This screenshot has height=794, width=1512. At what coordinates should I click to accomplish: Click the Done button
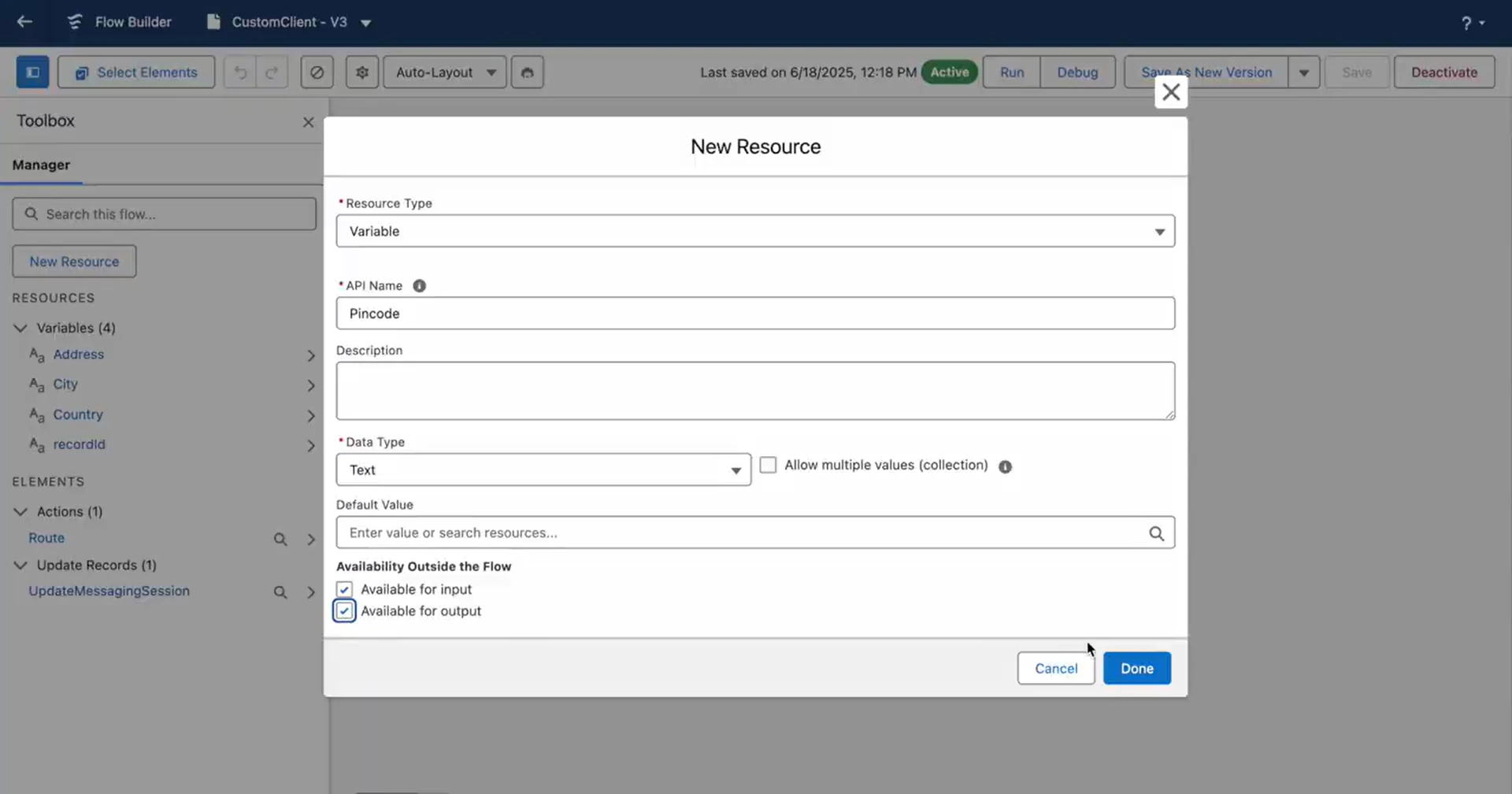1136,668
